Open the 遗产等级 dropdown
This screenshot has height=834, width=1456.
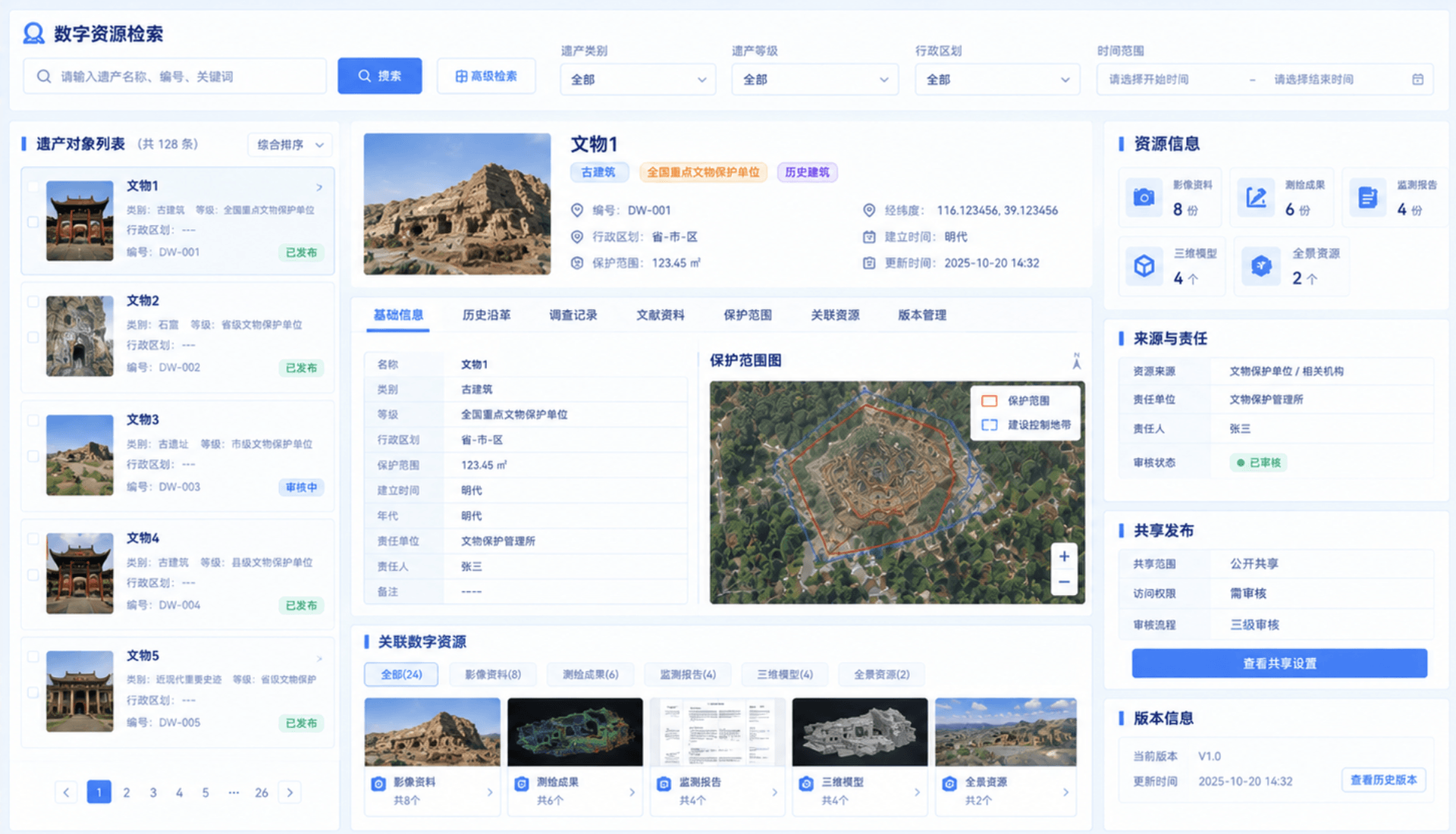pyautogui.click(x=814, y=80)
